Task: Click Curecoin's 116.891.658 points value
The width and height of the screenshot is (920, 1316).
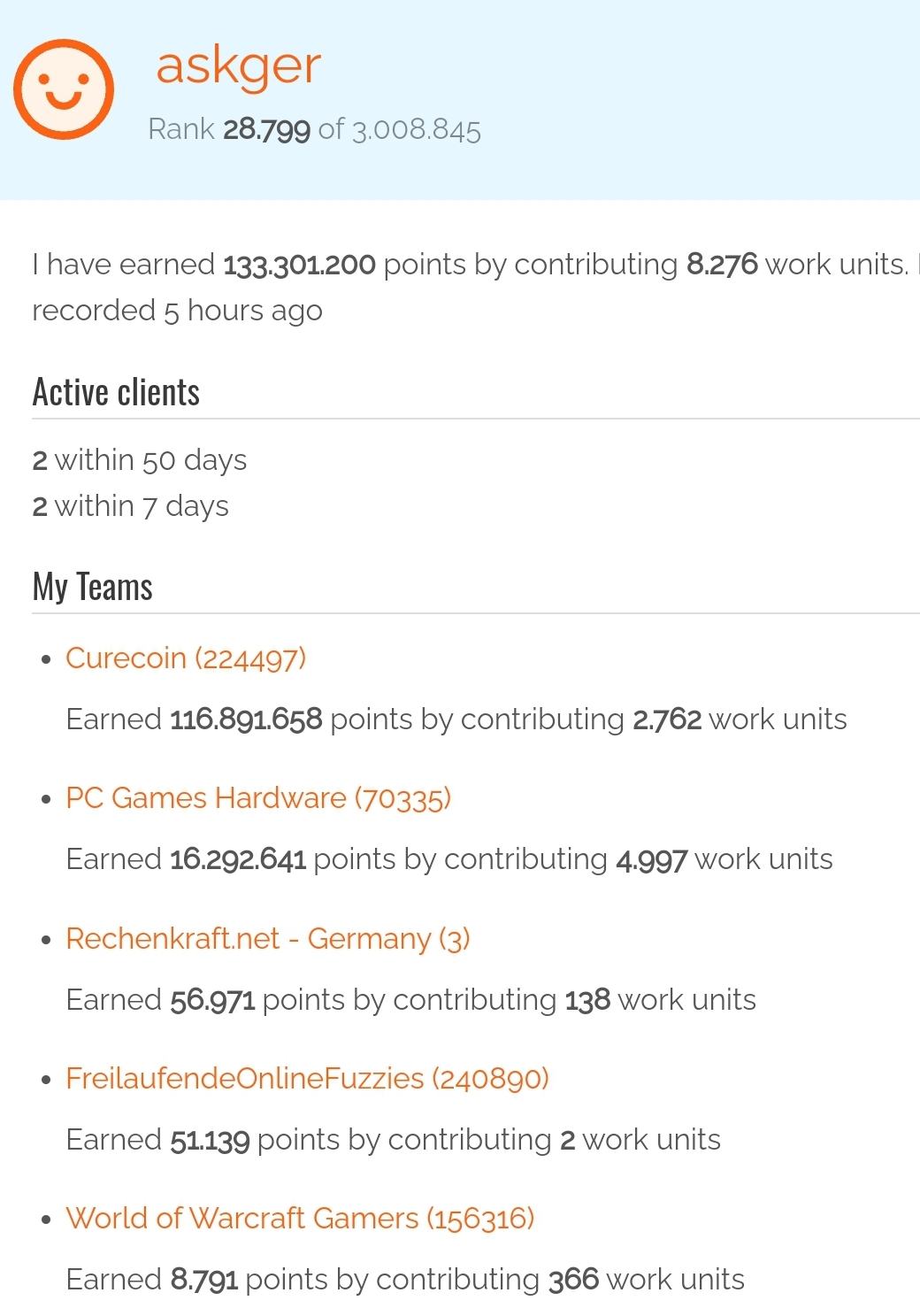Action: [x=246, y=720]
